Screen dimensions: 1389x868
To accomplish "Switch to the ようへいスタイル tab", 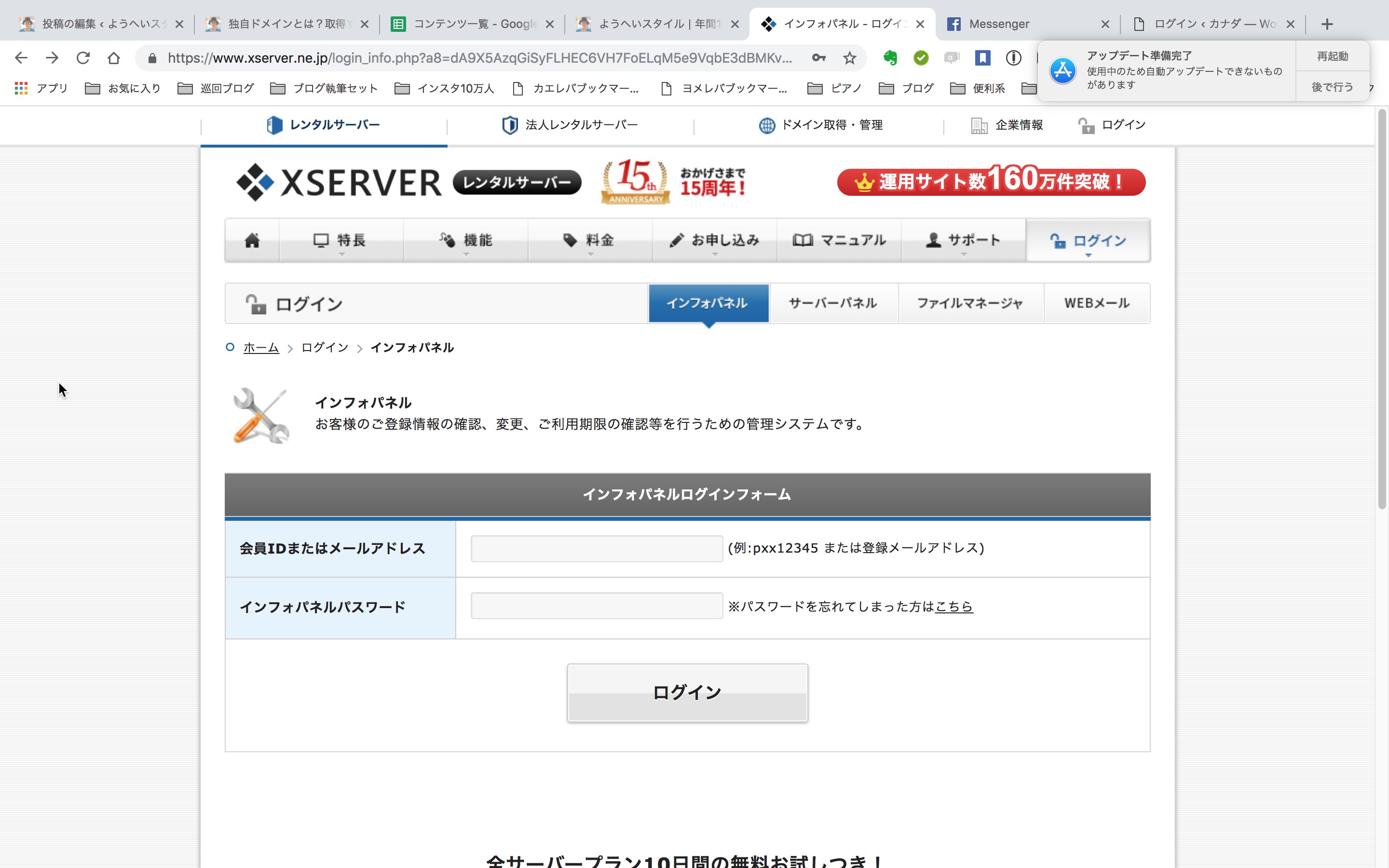I will [x=657, y=24].
